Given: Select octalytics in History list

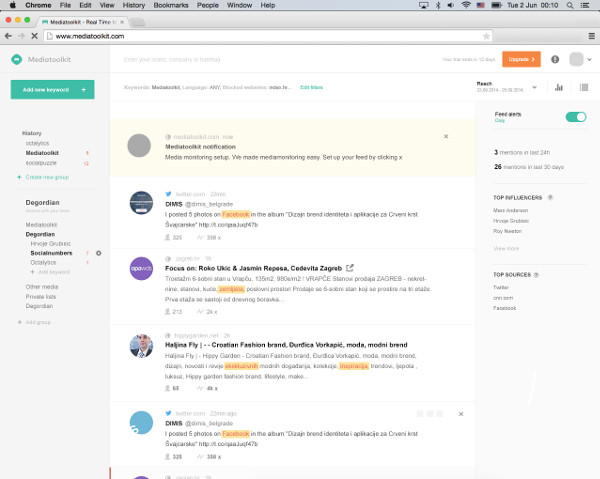Looking at the screenshot, I should coord(37,143).
